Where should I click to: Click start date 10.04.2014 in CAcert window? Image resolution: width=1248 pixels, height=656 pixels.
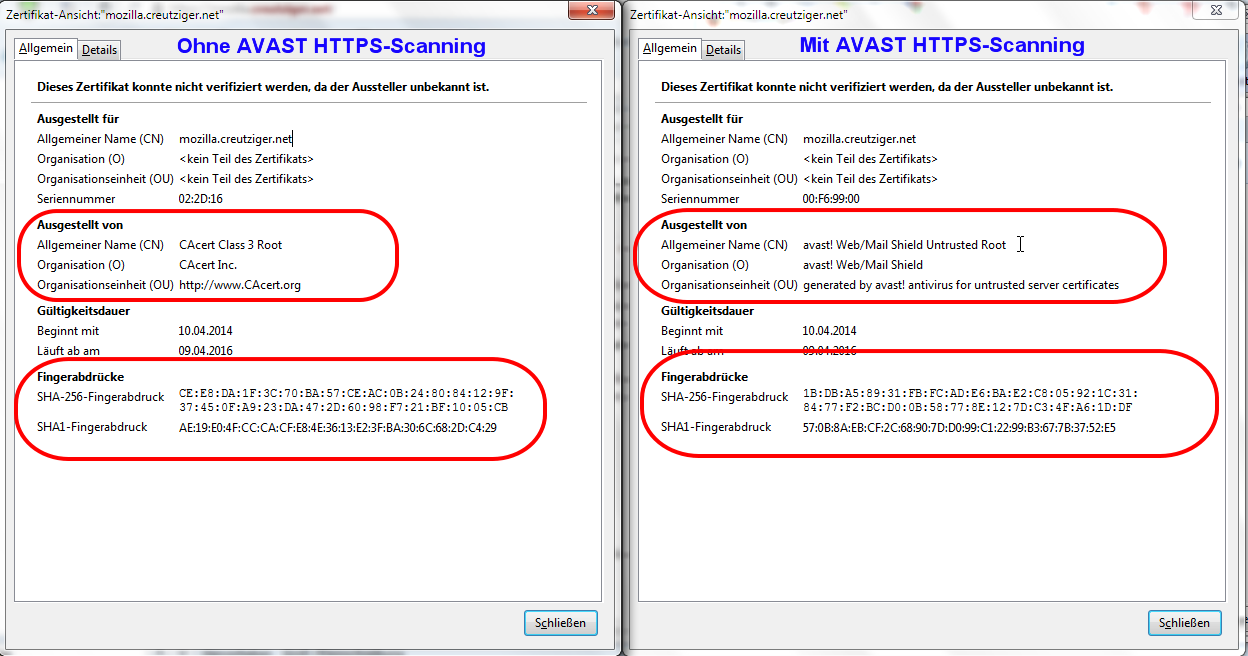tap(206, 331)
